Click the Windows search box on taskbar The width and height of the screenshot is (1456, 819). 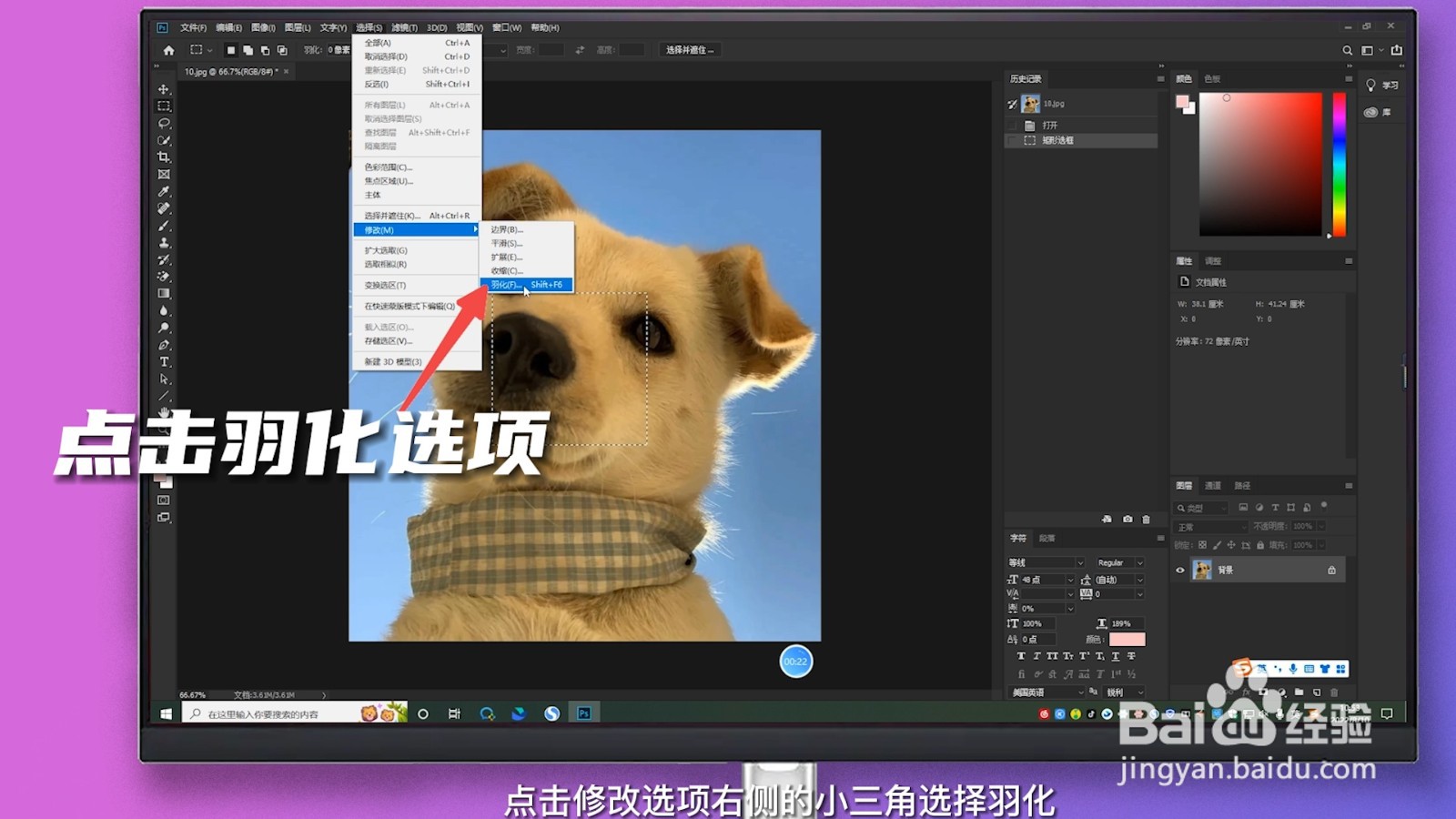coord(294,714)
